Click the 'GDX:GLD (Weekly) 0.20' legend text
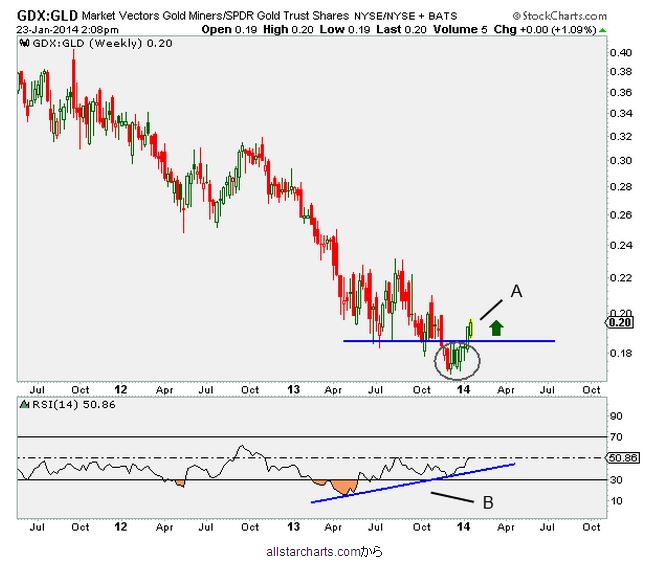This screenshot has height=574, width=653. click(102, 43)
